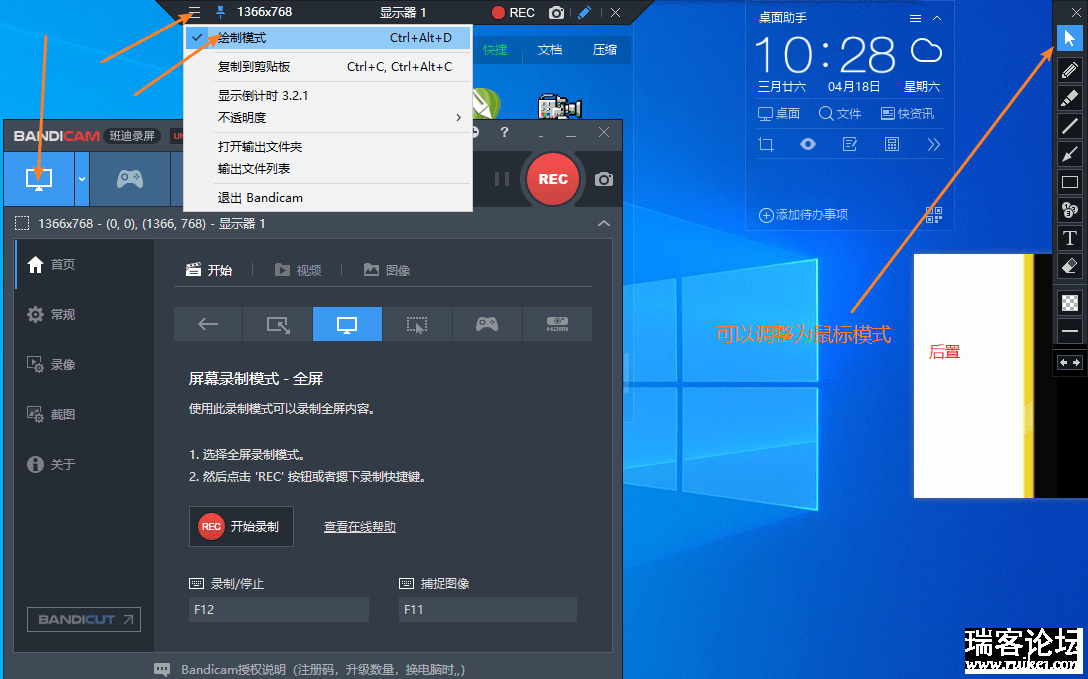Select the cursor mode tool in drawing toolbar
This screenshot has width=1088, height=679.
click(x=1069, y=37)
